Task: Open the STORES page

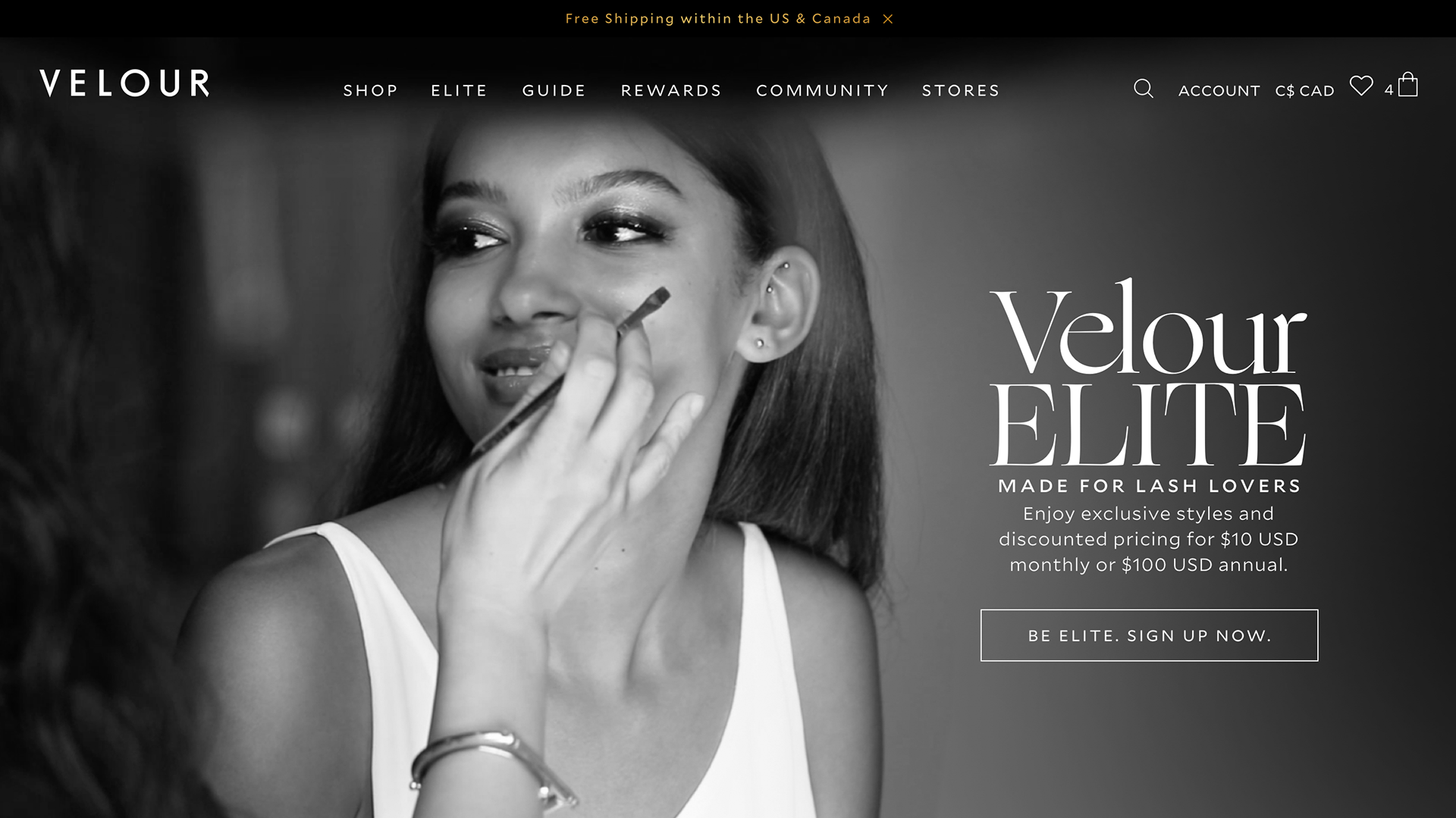Action: pos(961,90)
